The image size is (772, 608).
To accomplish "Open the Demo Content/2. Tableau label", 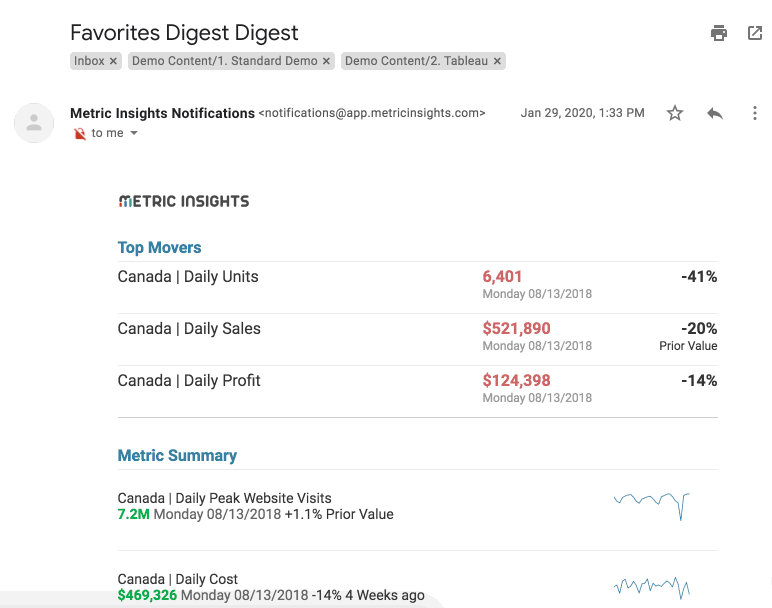I will click(416, 61).
